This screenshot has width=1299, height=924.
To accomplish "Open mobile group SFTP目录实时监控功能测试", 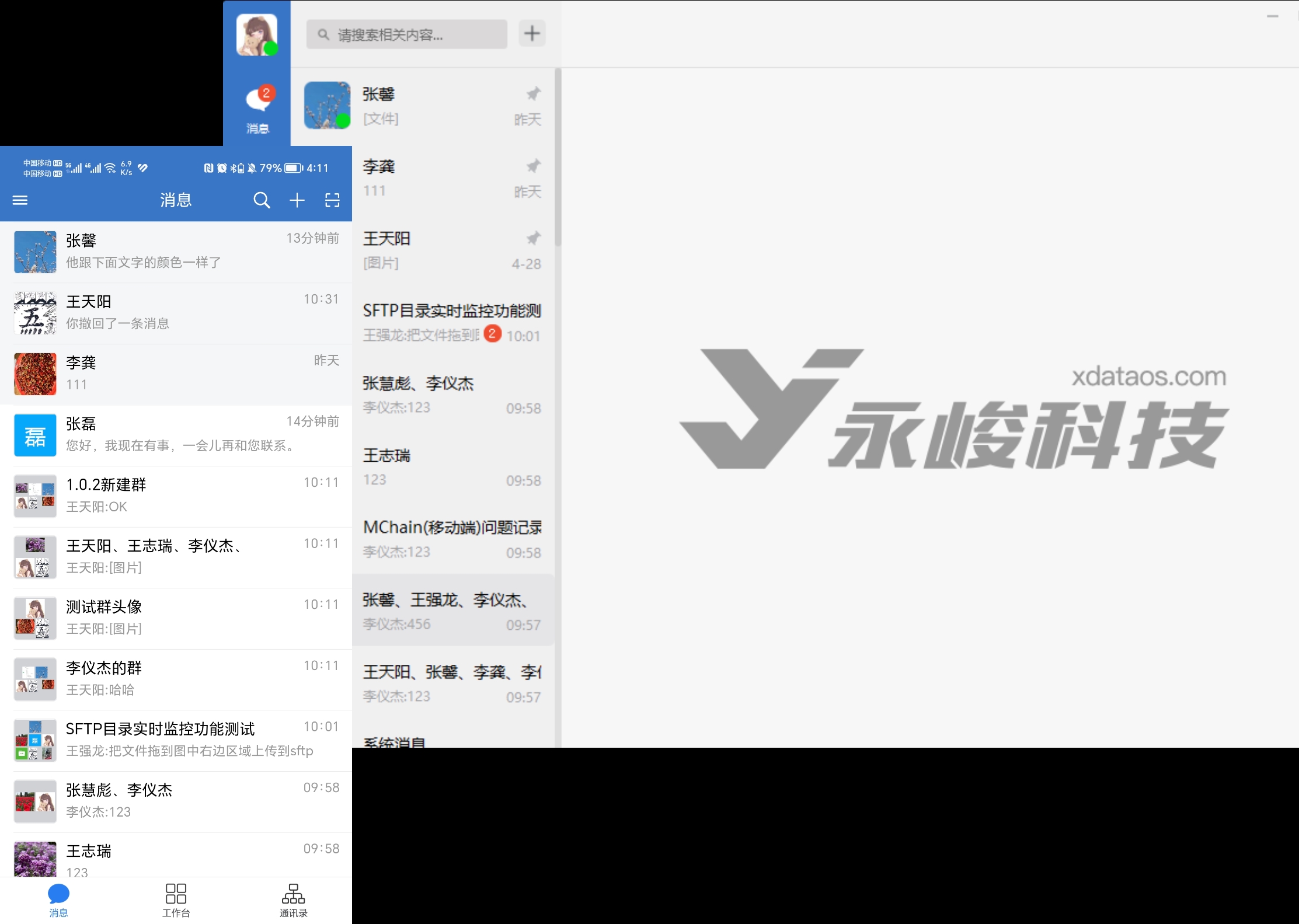I will [x=176, y=741].
